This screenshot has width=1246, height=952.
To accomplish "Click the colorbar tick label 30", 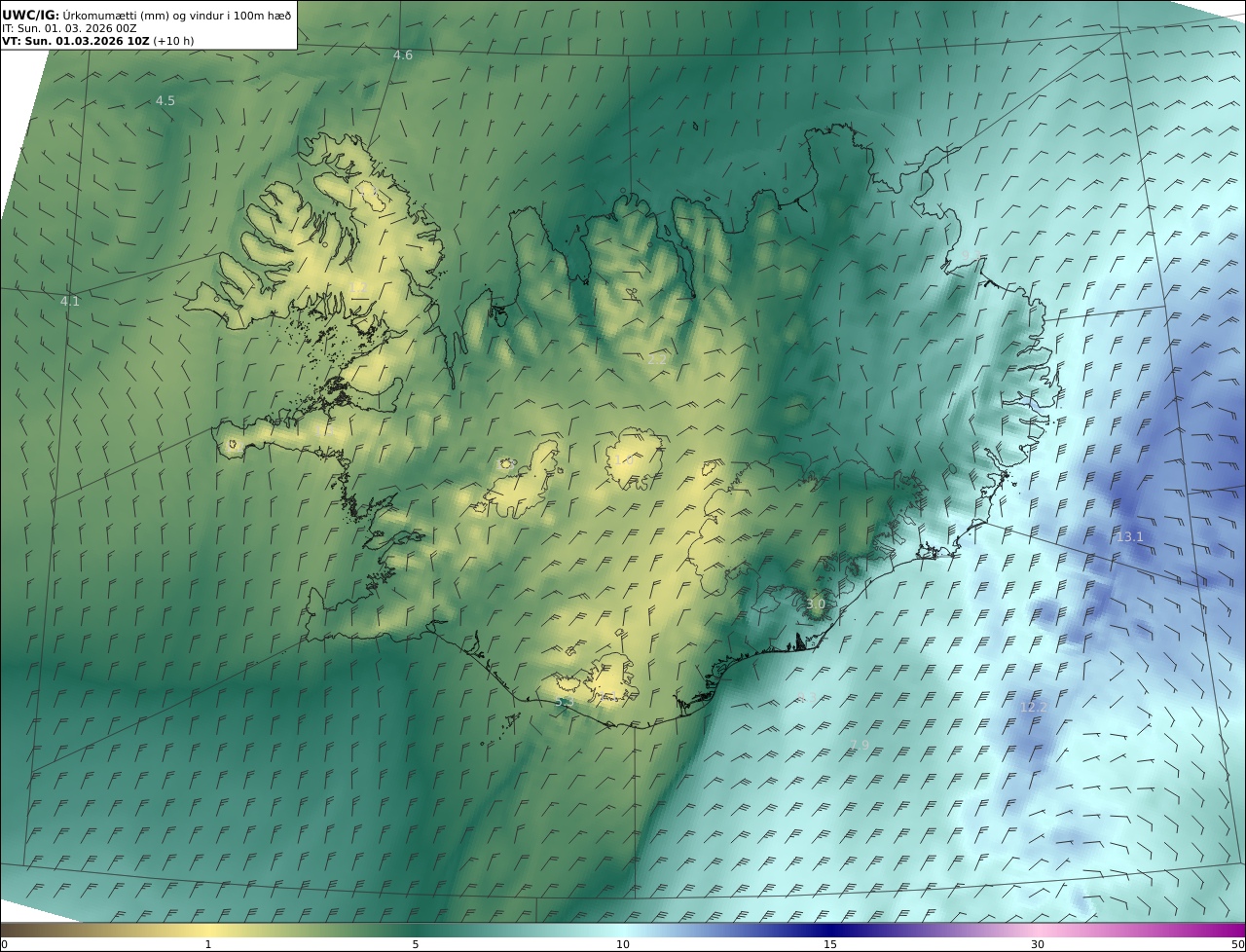I will [x=1038, y=944].
